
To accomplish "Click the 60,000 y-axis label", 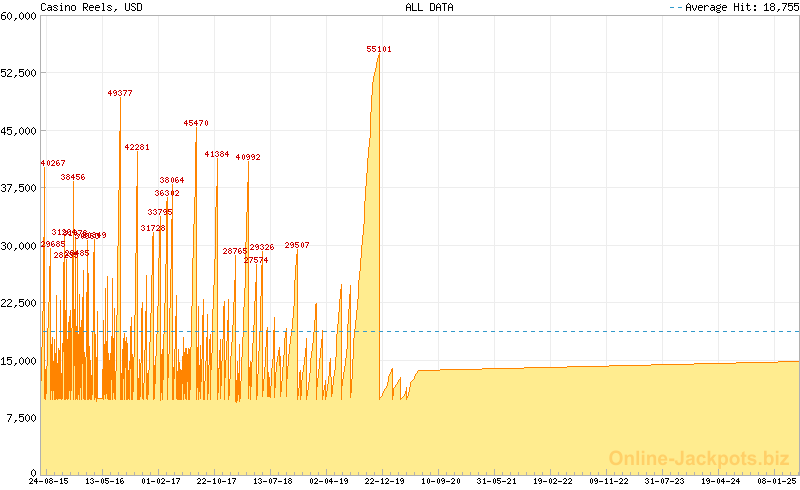I will point(19,16).
